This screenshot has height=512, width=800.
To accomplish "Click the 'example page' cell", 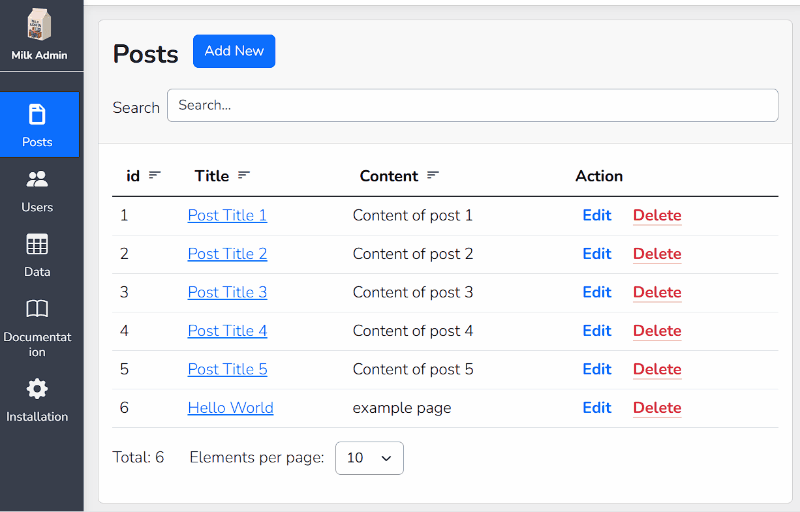I will click(x=402, y=408).
